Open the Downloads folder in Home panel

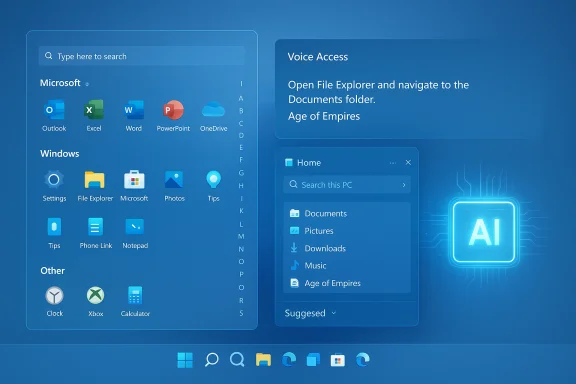click(347, 248)
